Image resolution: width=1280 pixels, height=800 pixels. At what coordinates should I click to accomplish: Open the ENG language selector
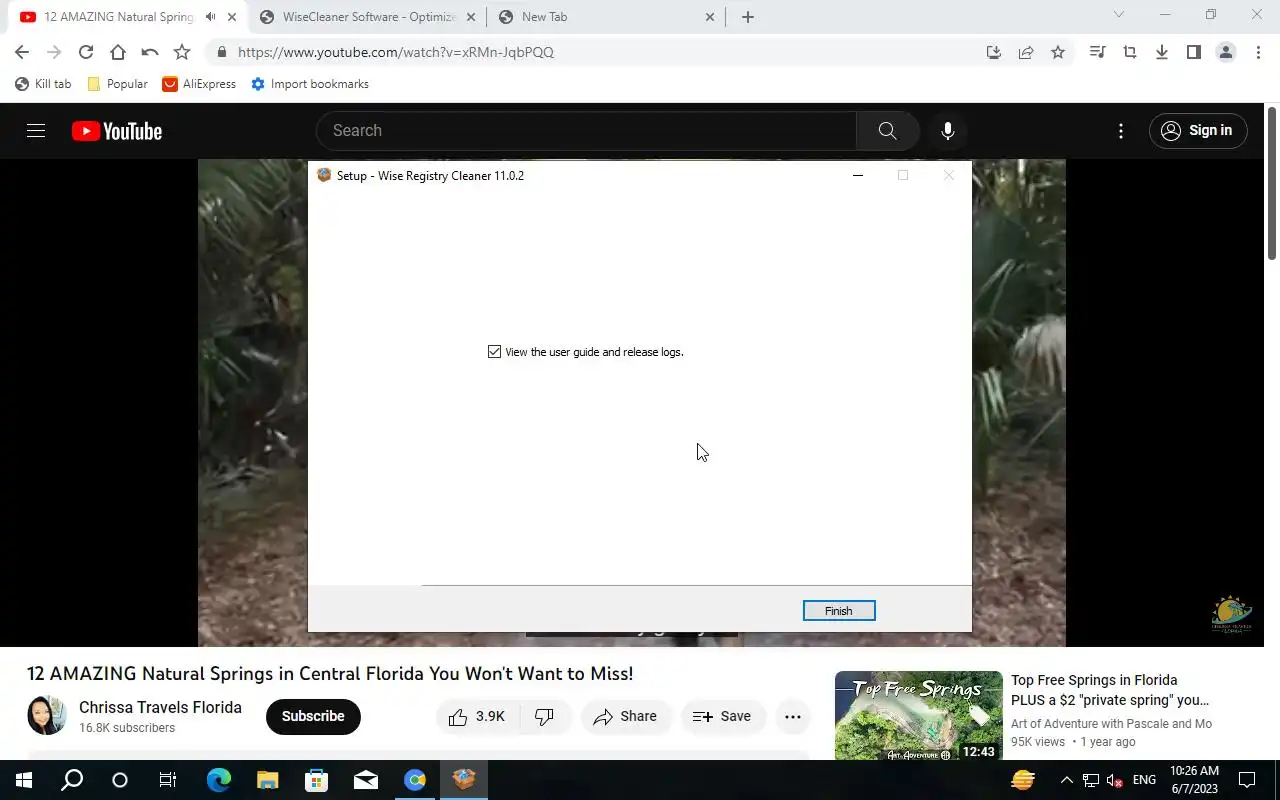pos(1145,780)
